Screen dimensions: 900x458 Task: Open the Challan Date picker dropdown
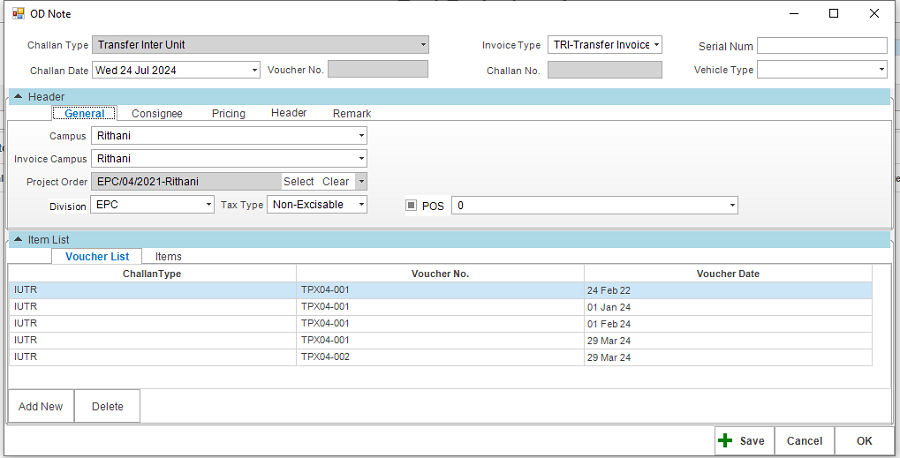(254, 70)
